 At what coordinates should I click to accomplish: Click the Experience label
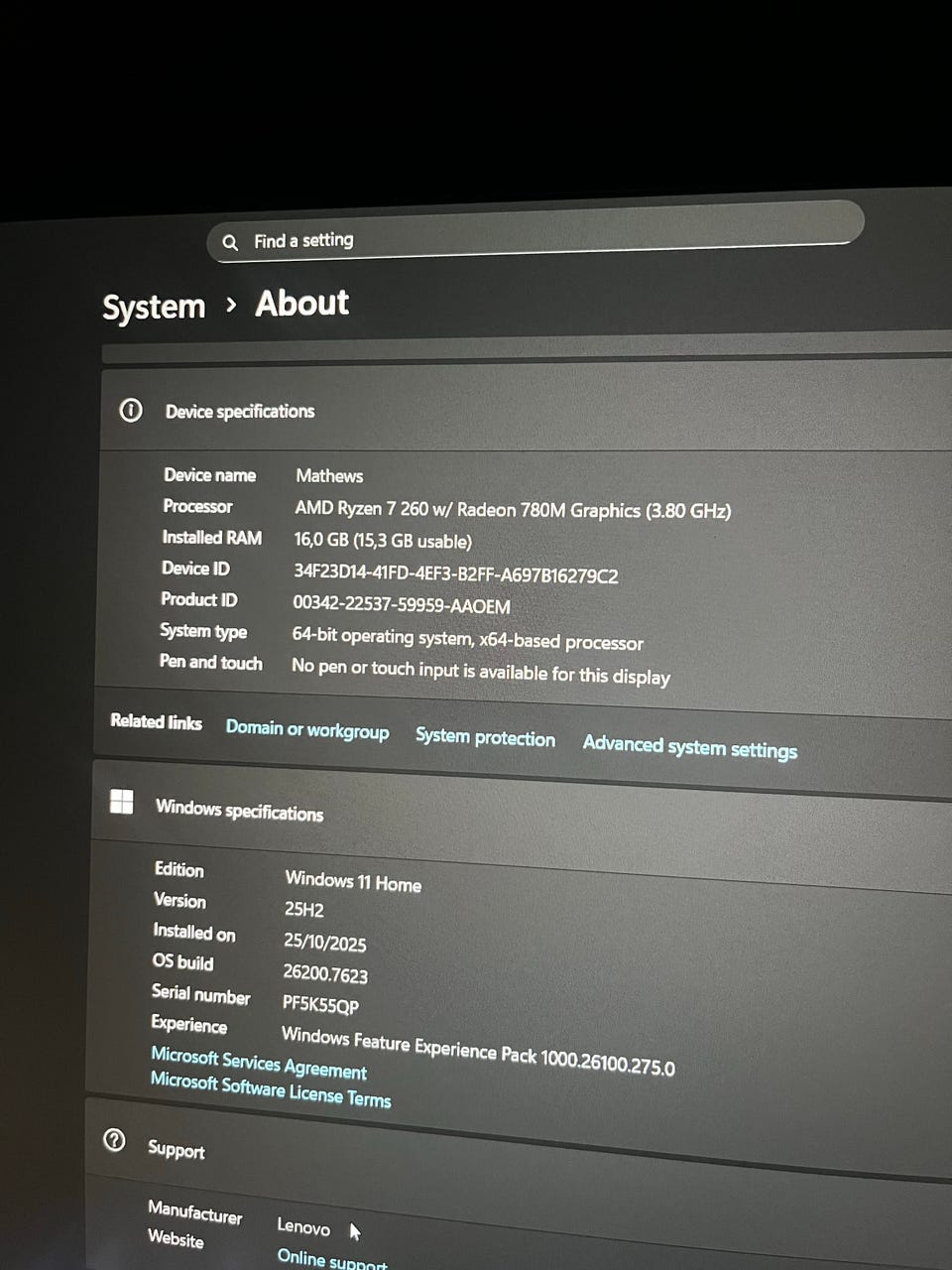pos(188,1024)
